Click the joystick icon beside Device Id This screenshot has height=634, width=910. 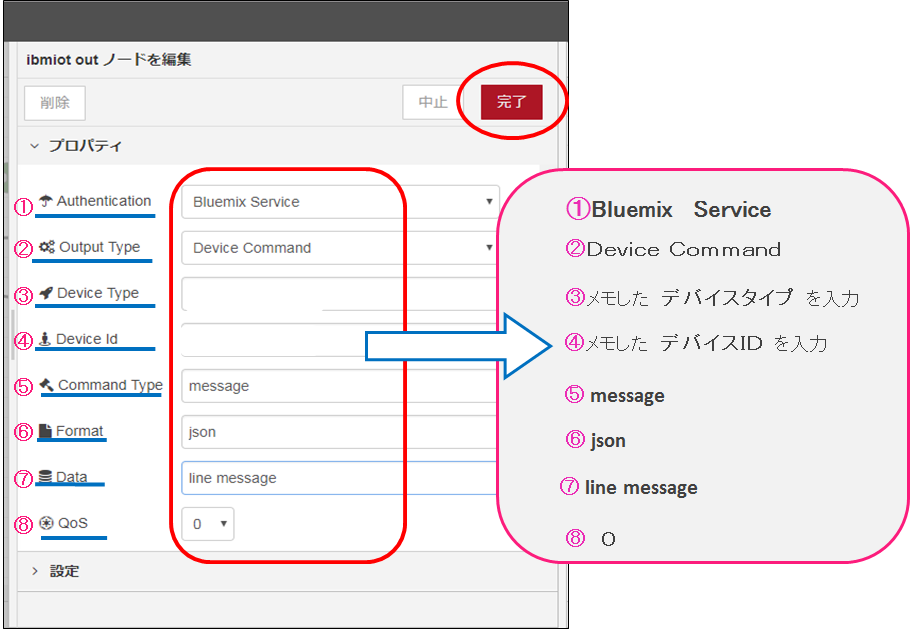coord(45,339)
